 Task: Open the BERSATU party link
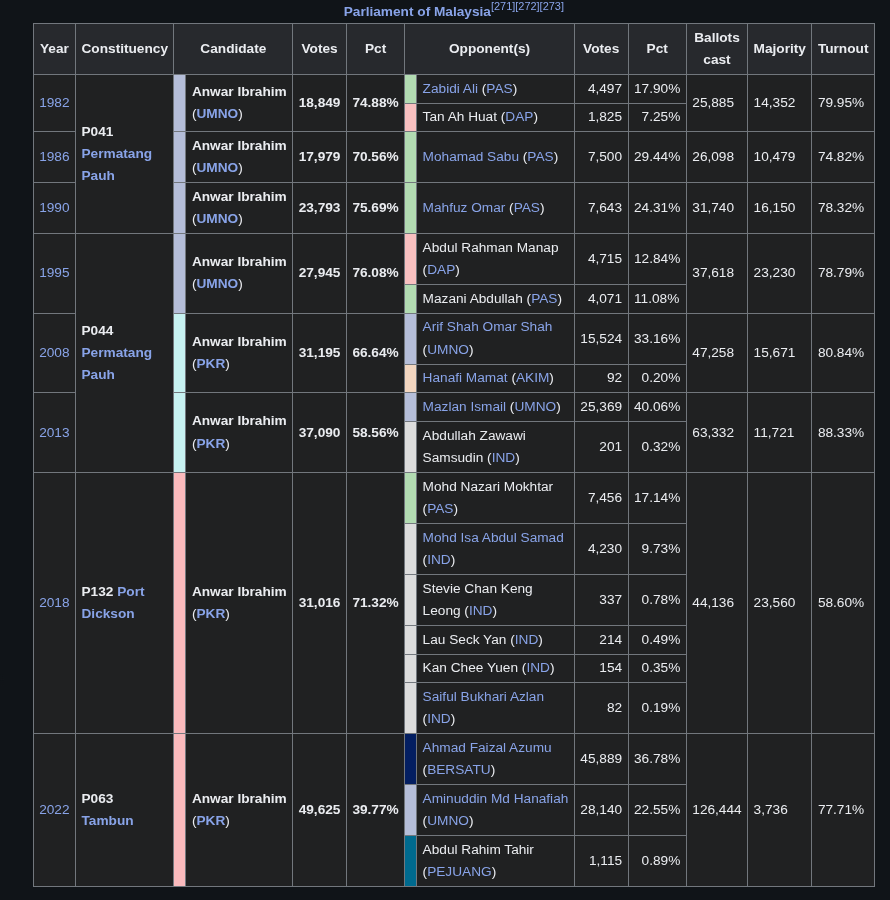pyautogui.click(x=459, y=770)
